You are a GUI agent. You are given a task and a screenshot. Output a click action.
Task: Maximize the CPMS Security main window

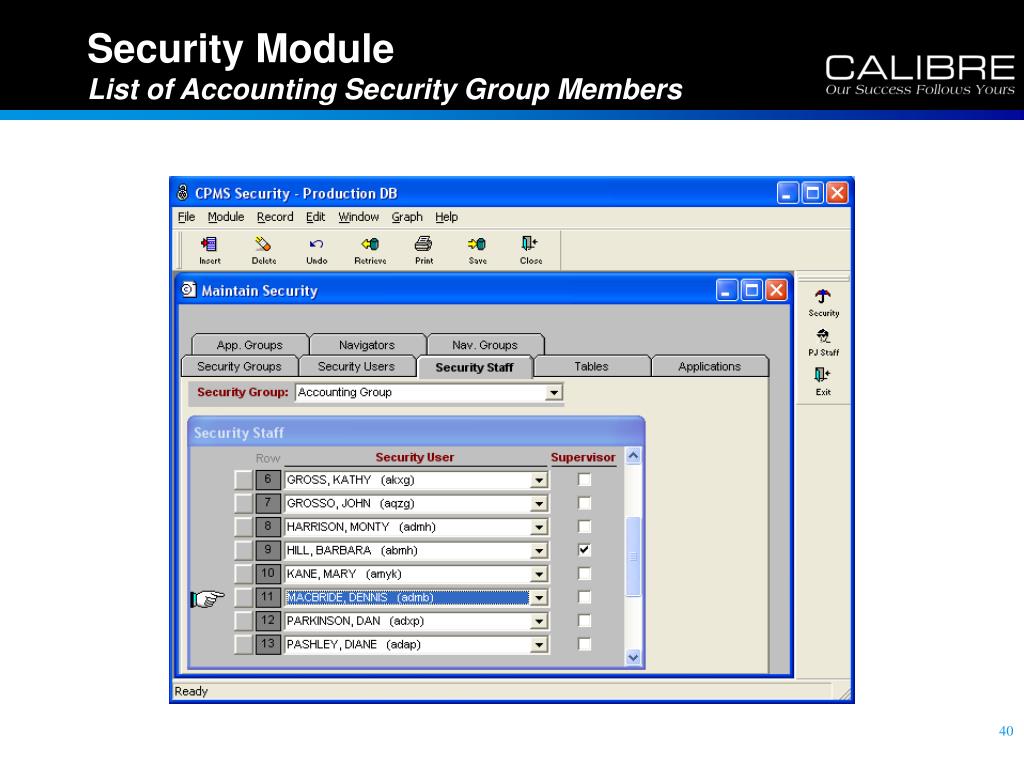coord(813,193)
